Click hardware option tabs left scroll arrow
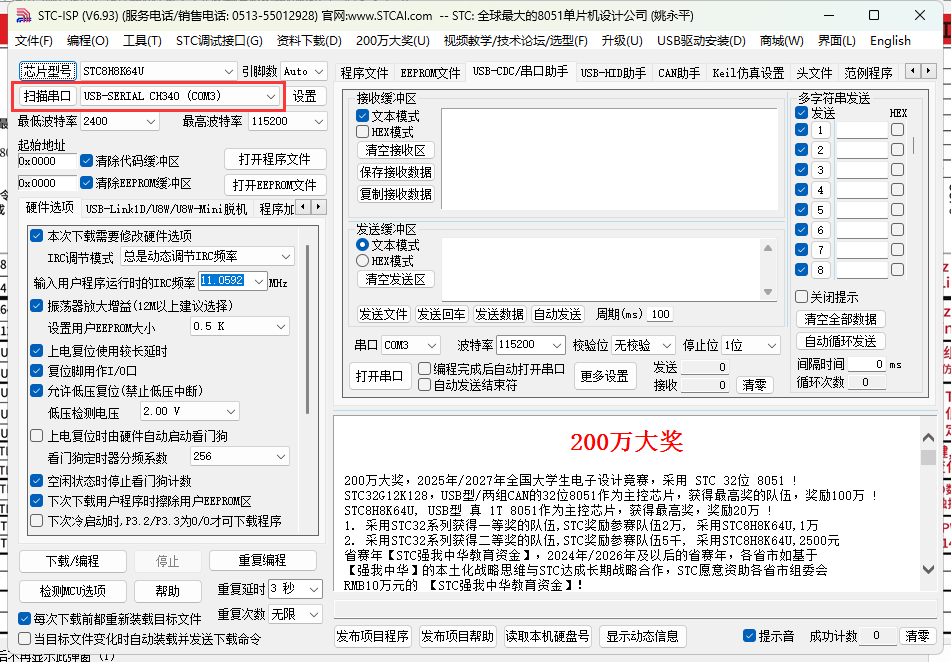The width and height of the screenshot is (951, 662). click(304, 207)
